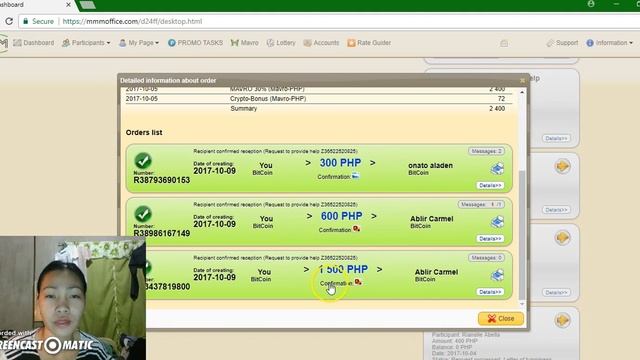Open the Lottery menu item
Image resolution: width=640 pixels, height=360 pixels.
(281, 43)
